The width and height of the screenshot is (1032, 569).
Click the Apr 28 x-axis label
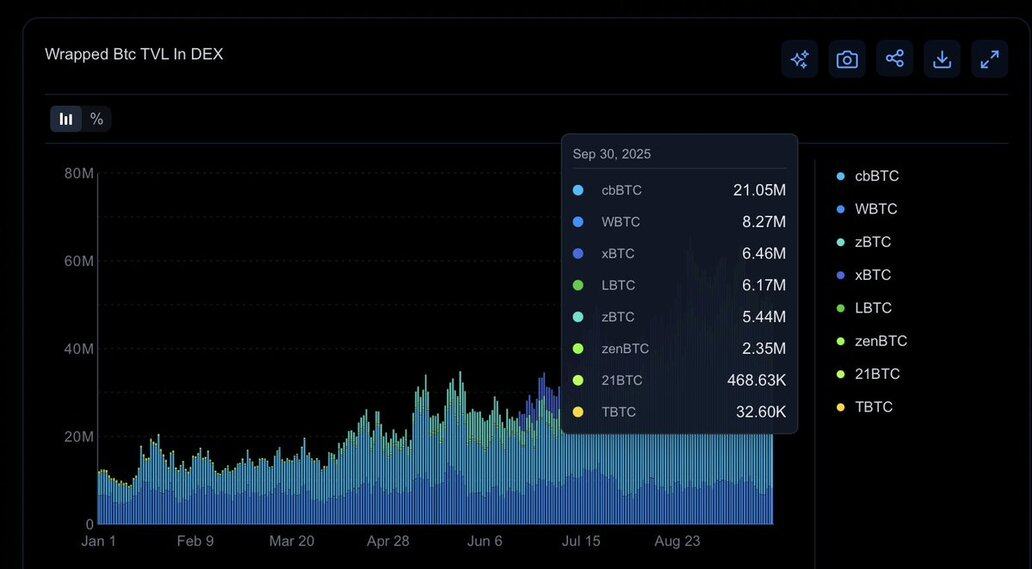pos(389,541)
